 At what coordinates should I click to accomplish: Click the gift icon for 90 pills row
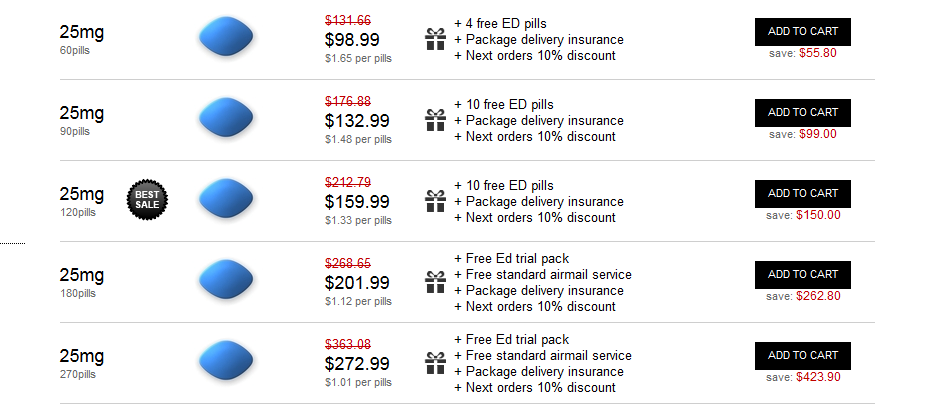435,120
